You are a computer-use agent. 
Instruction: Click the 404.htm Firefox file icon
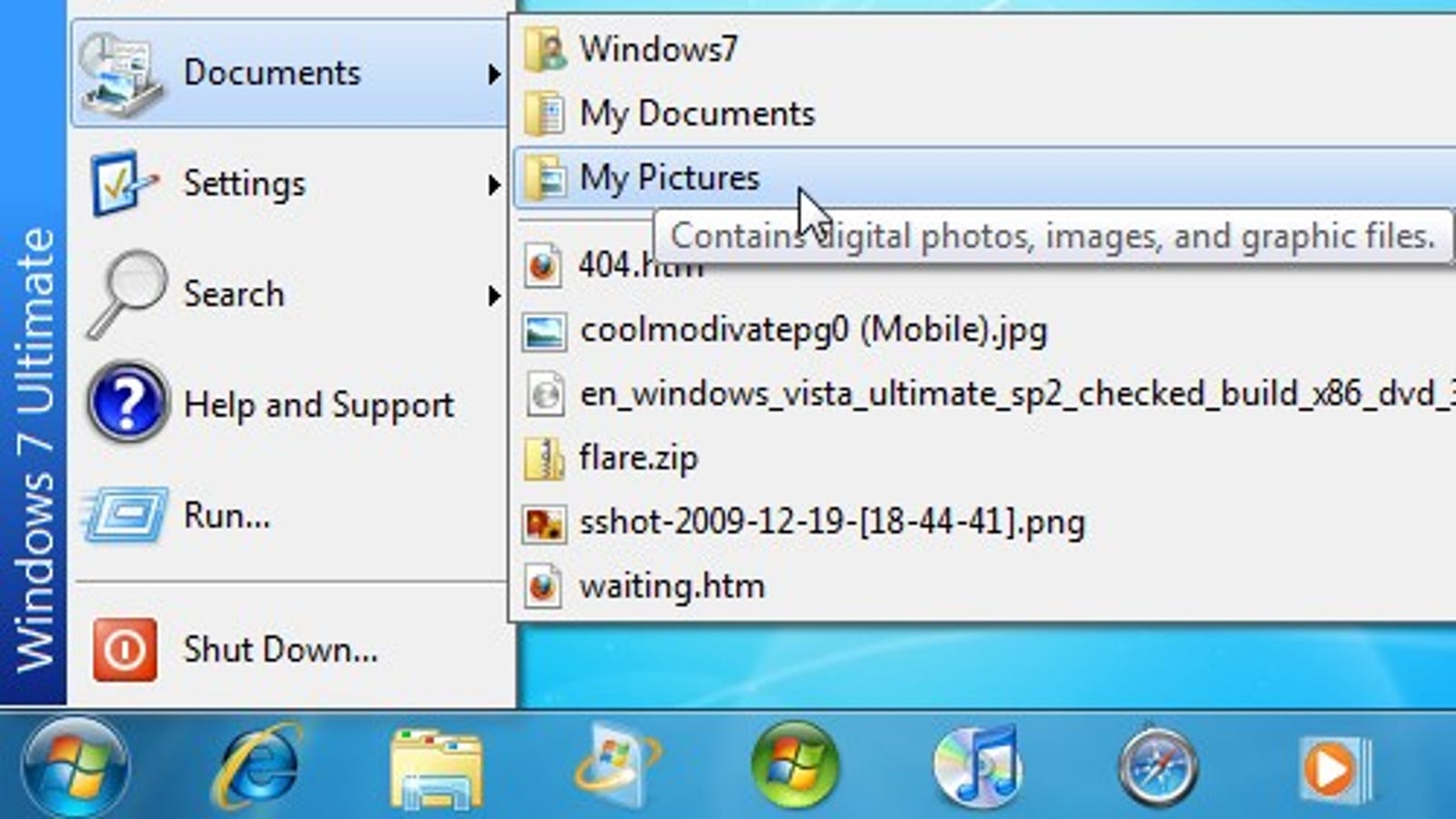(x=543, y=267)
